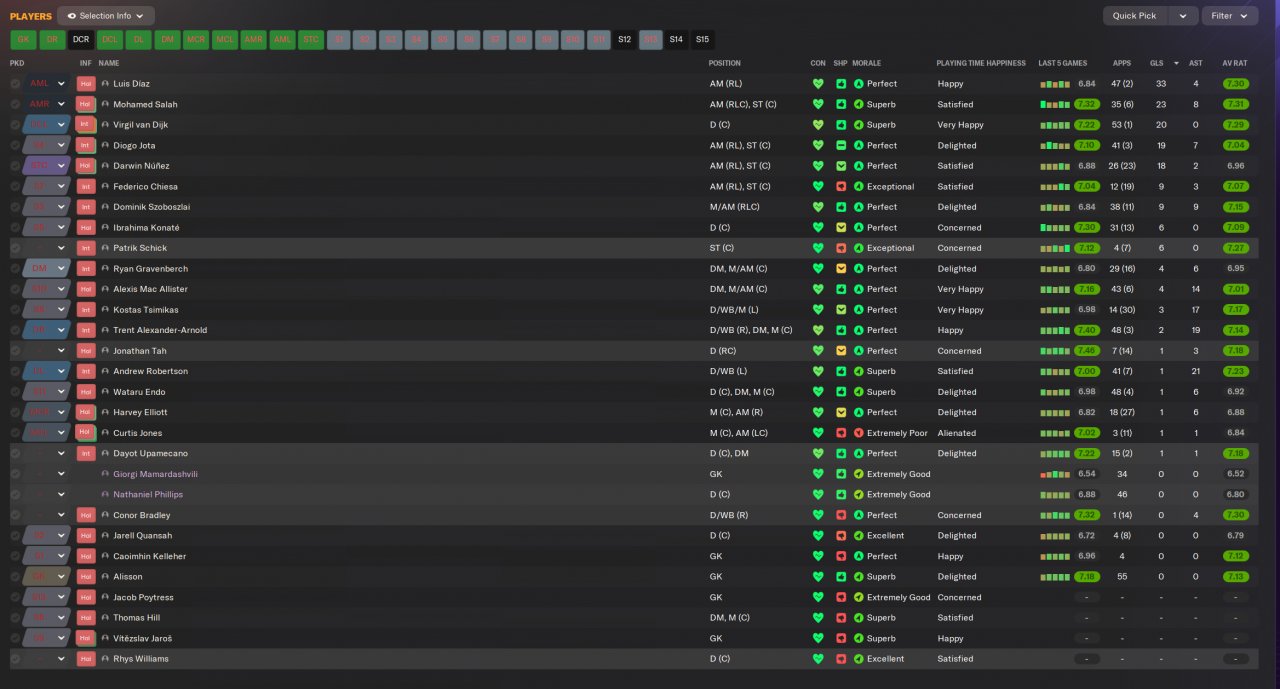
Task: Click the Int info badge next to Virgil van Dijk
Action: pos(86,125)
